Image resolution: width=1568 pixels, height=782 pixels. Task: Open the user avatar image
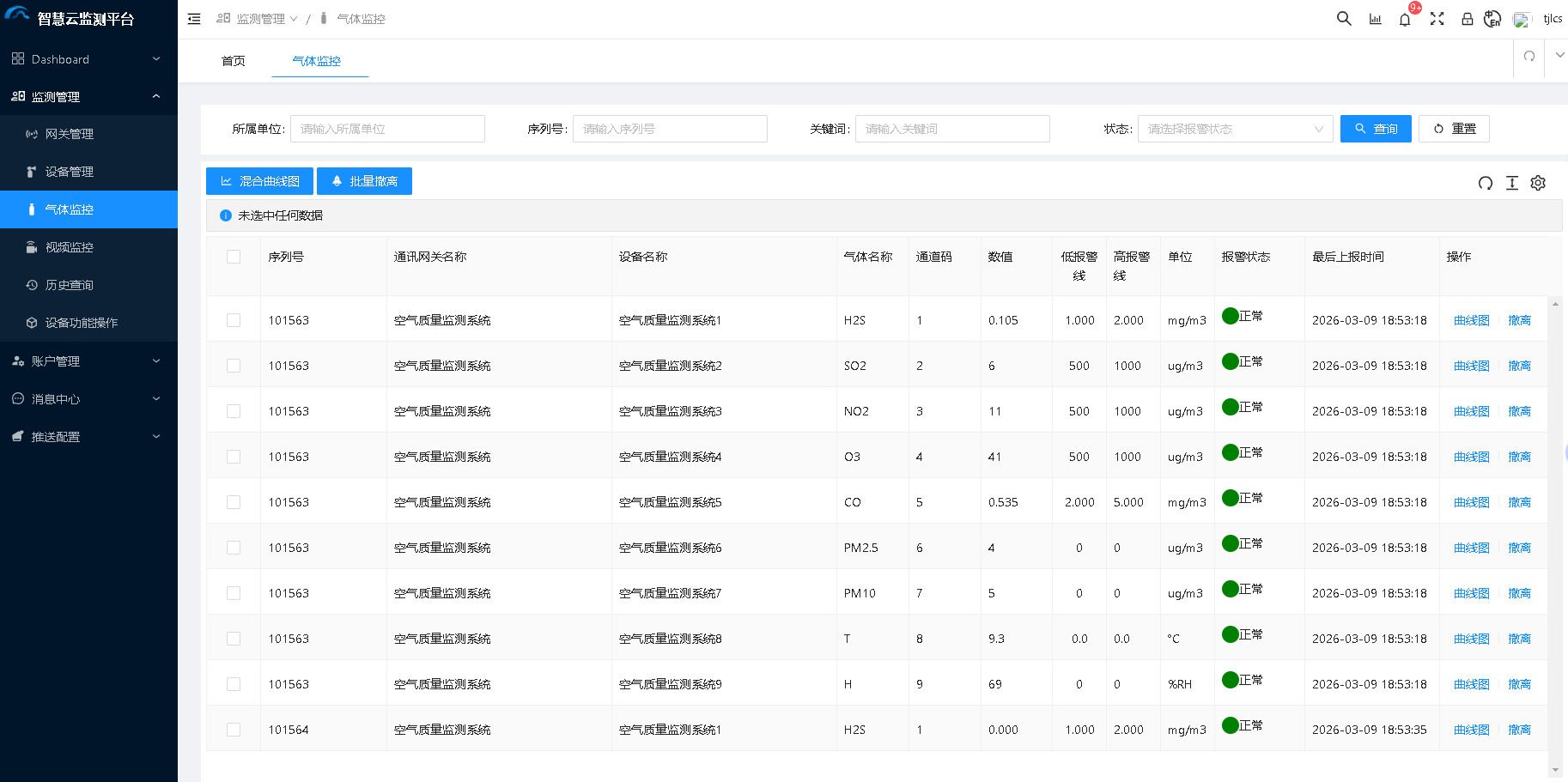1522,20
